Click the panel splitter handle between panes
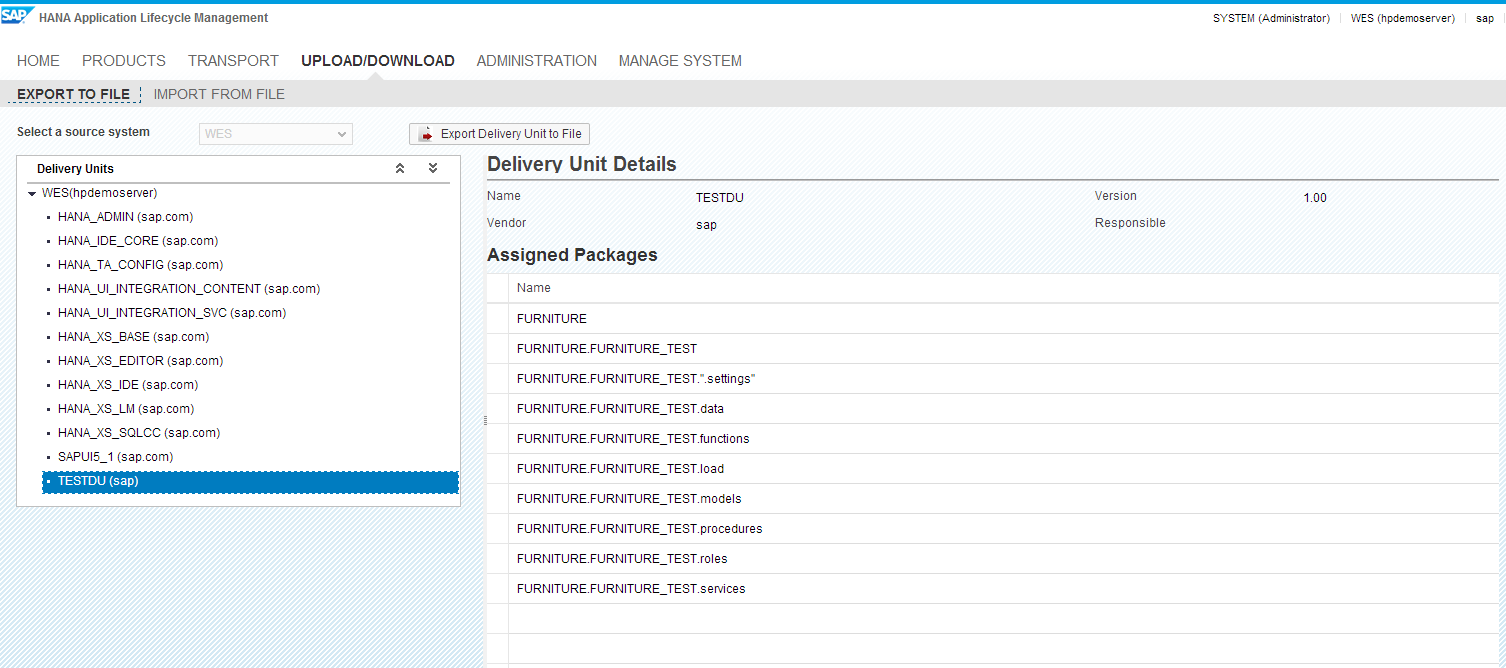The image size is (1506, 668). click(x=484, y=421)
